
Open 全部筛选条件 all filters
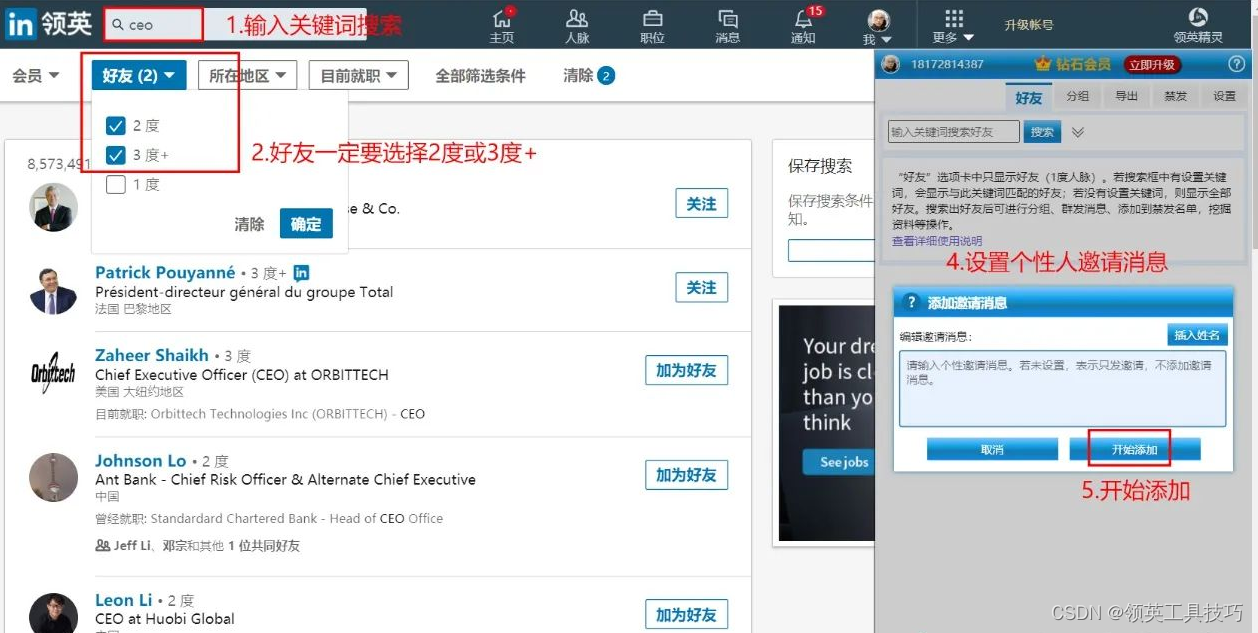pos(480,75)
